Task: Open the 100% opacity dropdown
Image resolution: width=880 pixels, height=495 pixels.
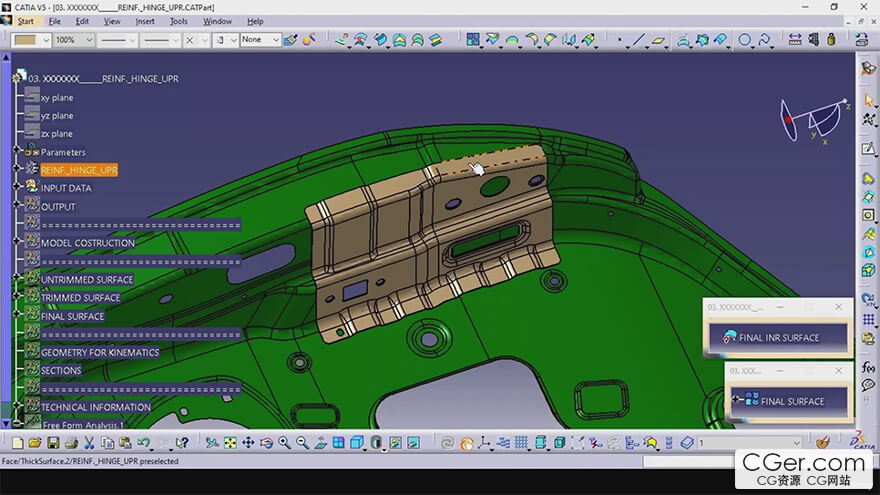Action: click(x=90, y=40)
